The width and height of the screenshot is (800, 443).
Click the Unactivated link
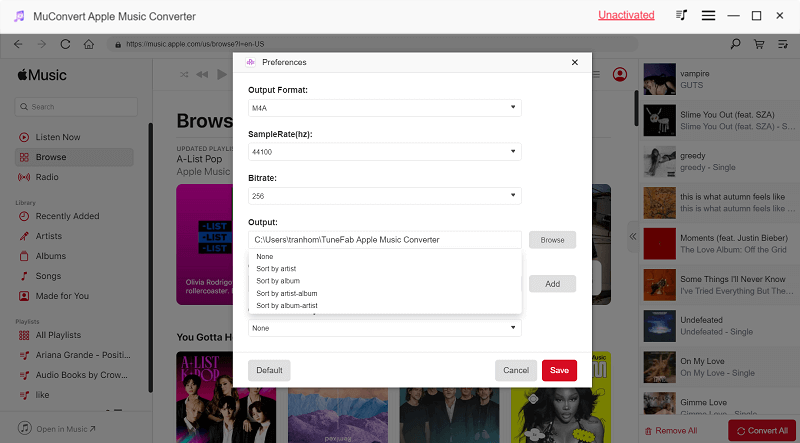point(626,15)
